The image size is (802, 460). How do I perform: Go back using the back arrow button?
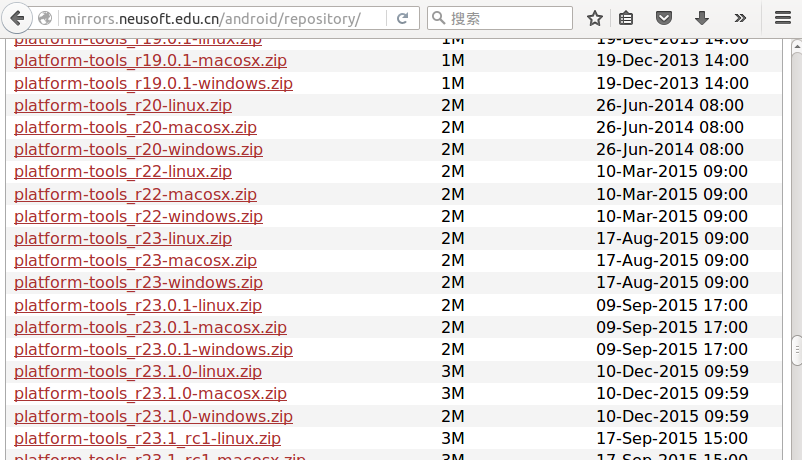[17, 18]
